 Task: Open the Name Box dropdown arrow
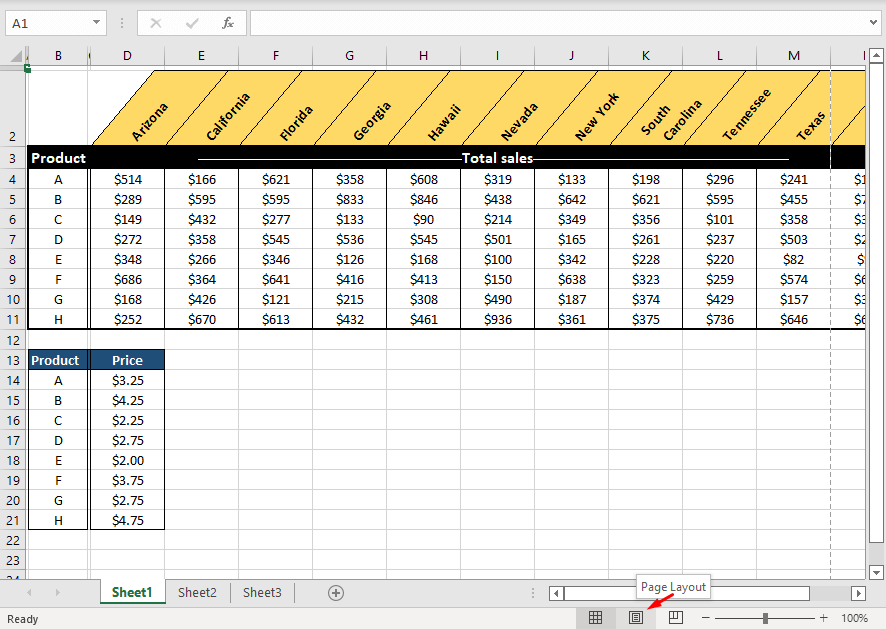click(96, 22)
